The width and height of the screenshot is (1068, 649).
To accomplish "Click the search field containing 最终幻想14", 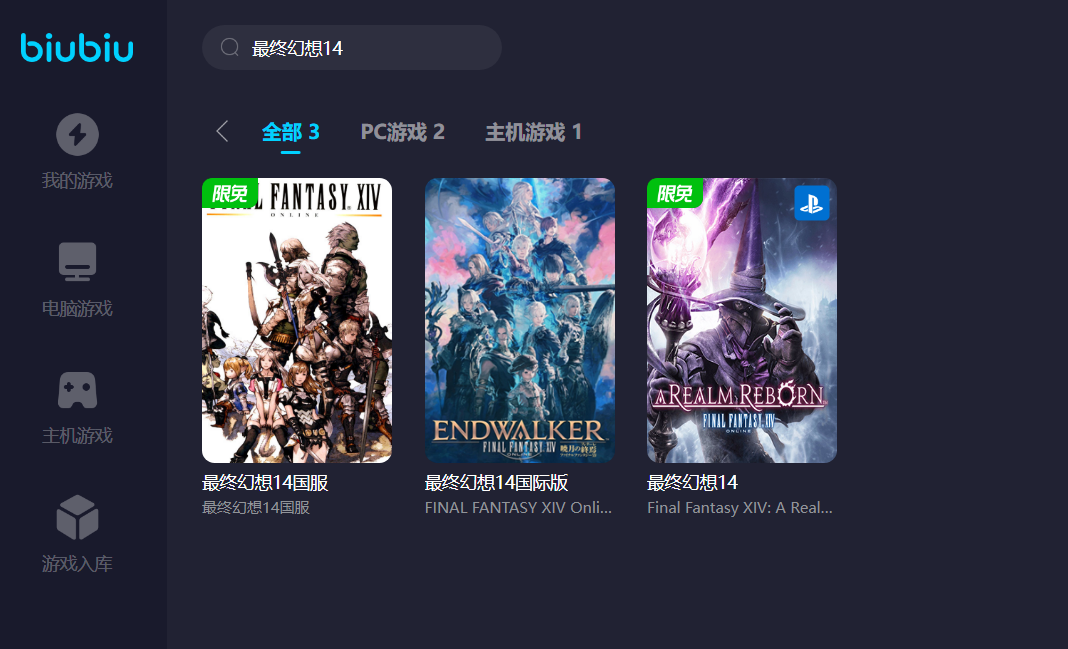I will 352,48.
